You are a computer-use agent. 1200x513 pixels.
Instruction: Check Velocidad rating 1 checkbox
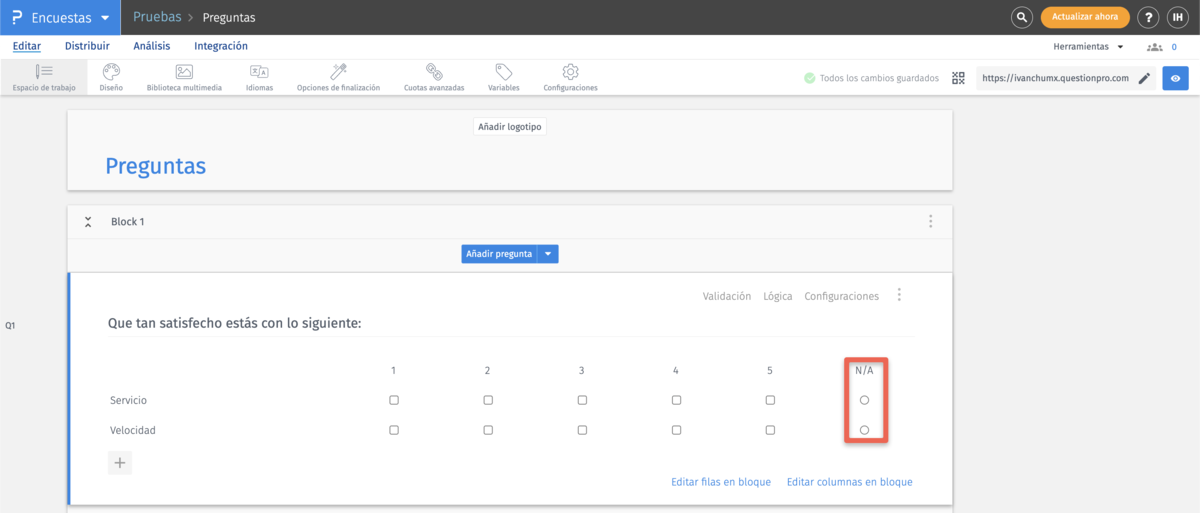coord(394,430)
